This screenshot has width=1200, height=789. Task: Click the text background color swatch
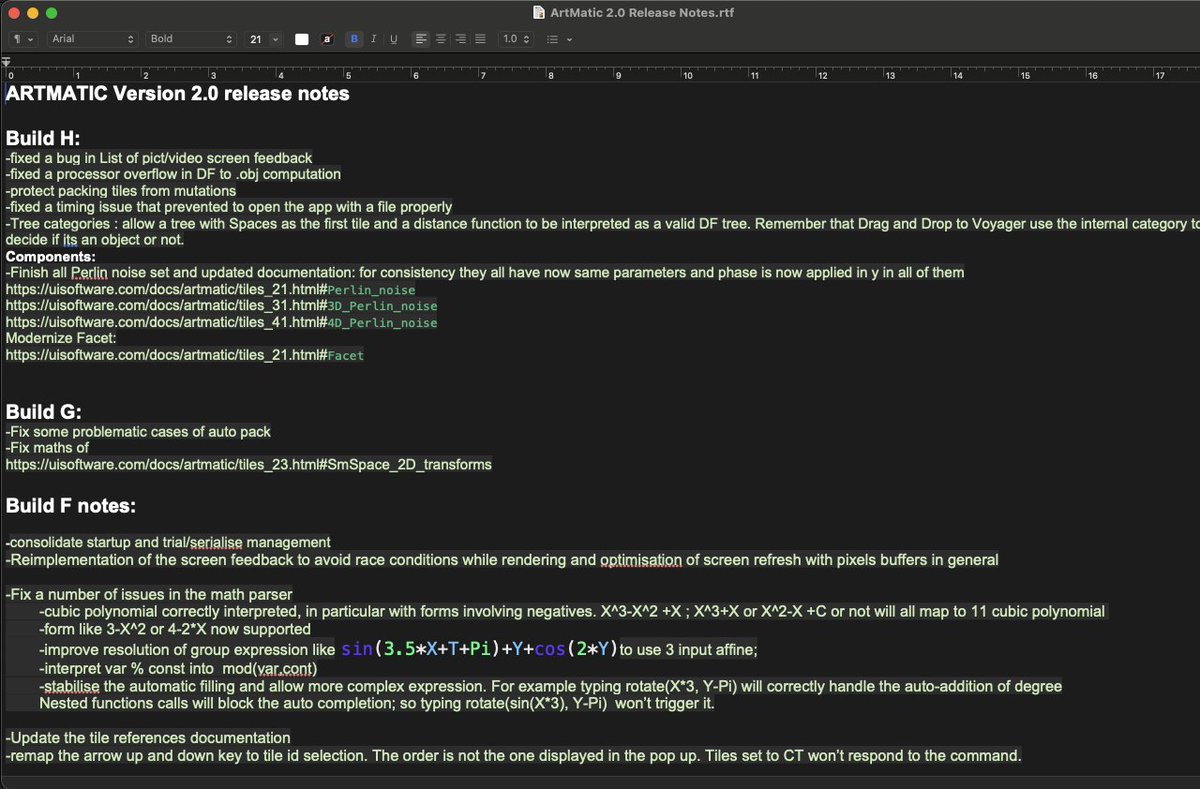[327, 39]
